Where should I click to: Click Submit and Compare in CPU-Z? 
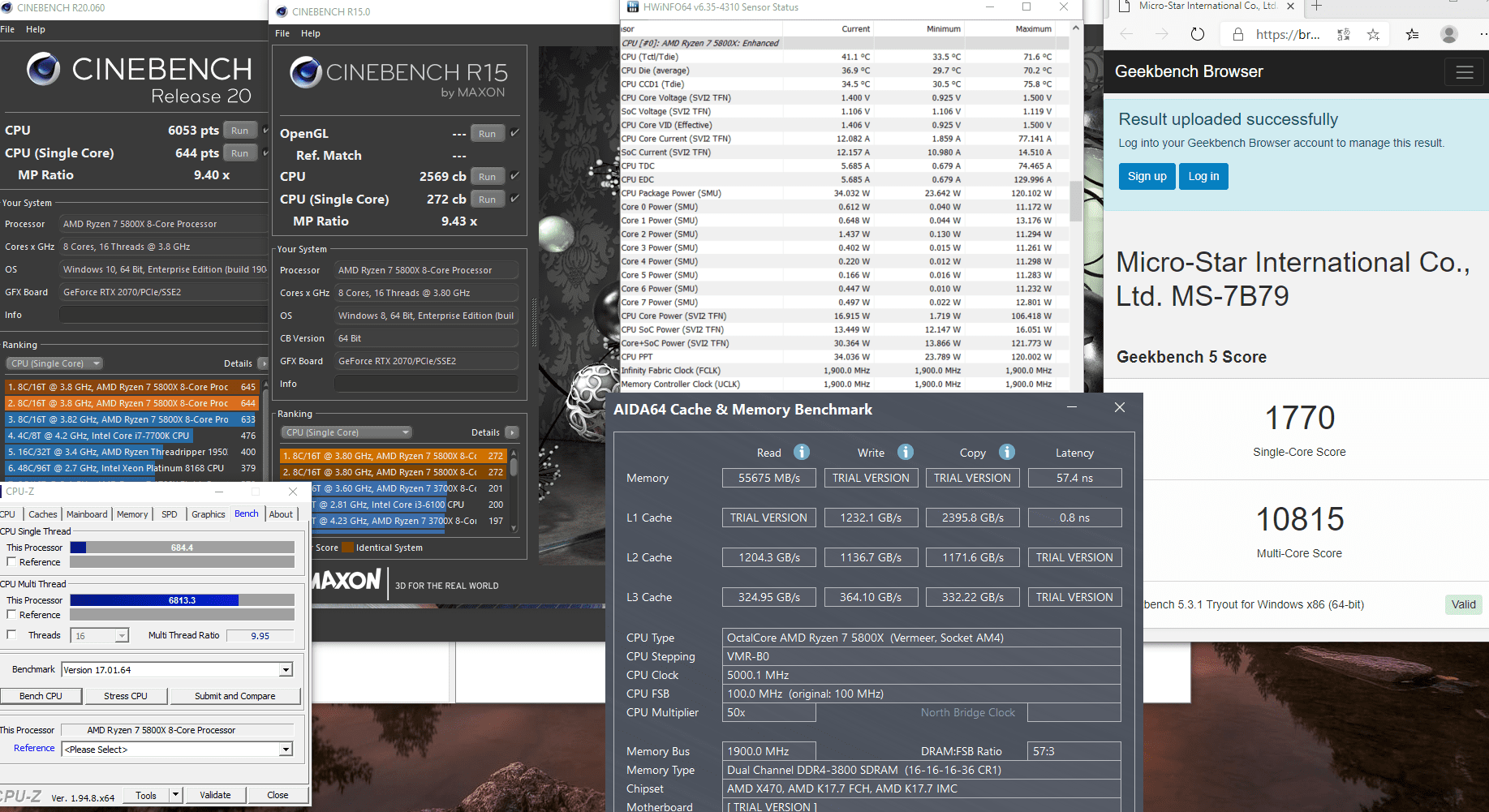pyautogui.click(x=235, y=696)
